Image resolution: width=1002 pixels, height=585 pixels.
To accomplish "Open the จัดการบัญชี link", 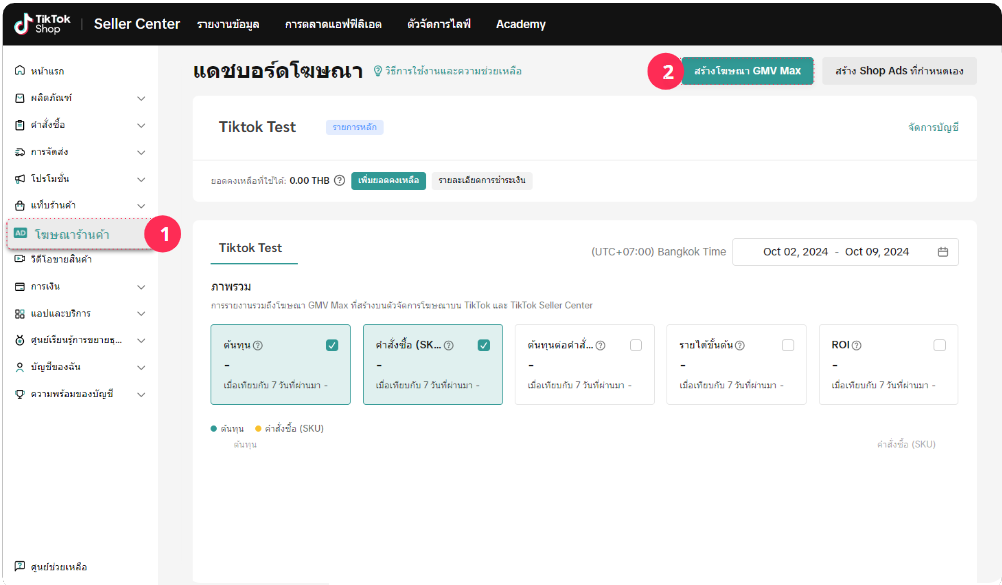I will (933, 128).
